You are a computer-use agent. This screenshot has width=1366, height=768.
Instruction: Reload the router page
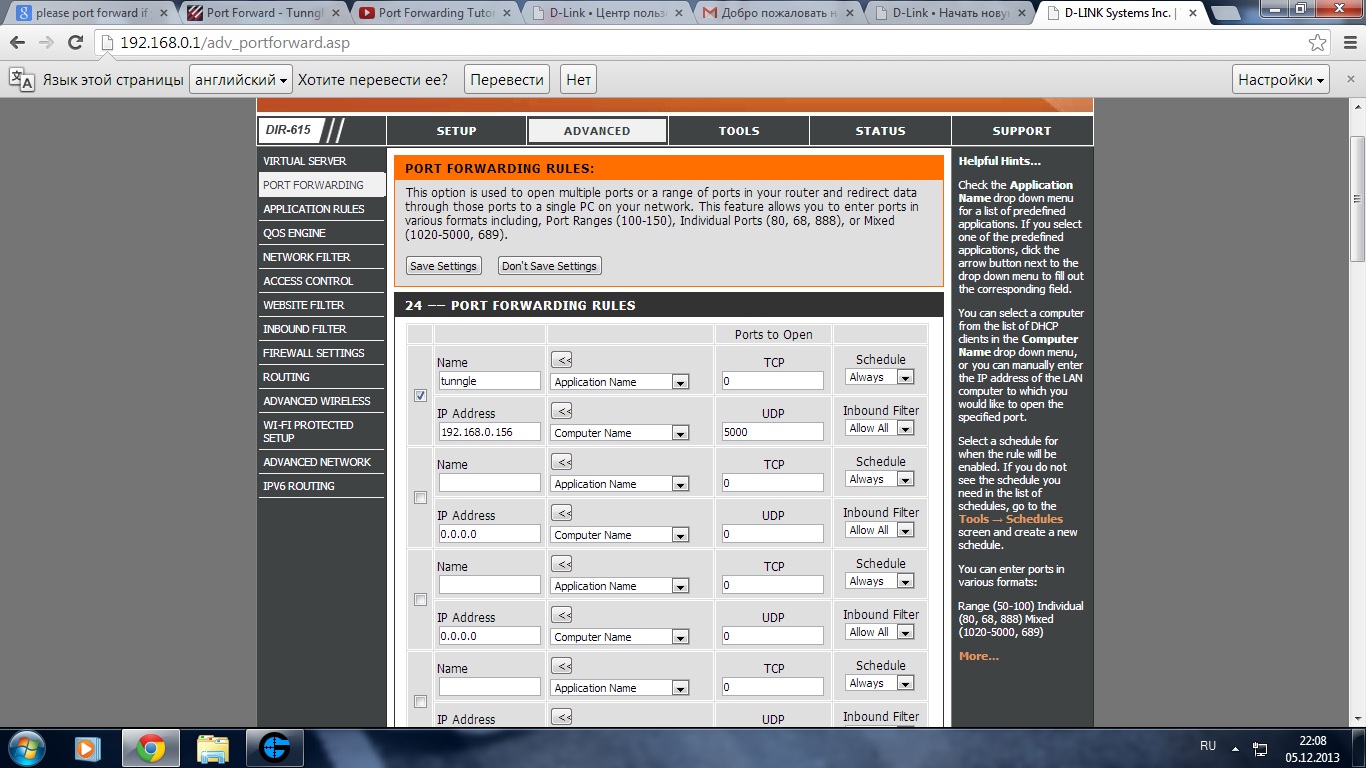pos(75,43)
